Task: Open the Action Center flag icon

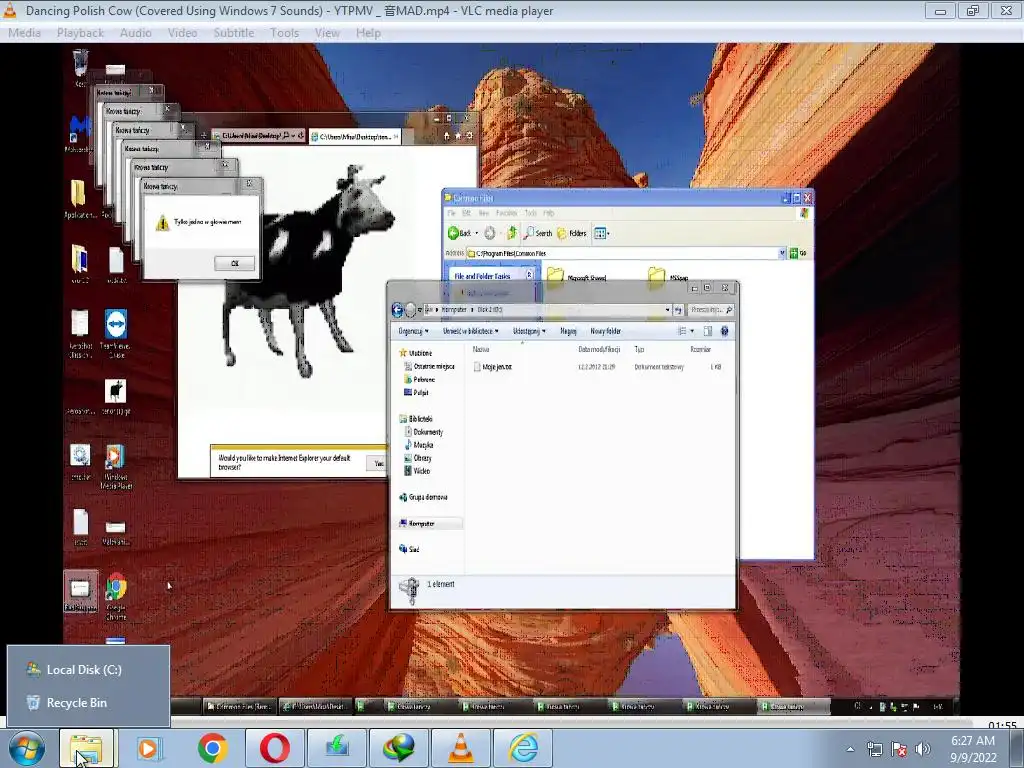Action: (899, 750)
